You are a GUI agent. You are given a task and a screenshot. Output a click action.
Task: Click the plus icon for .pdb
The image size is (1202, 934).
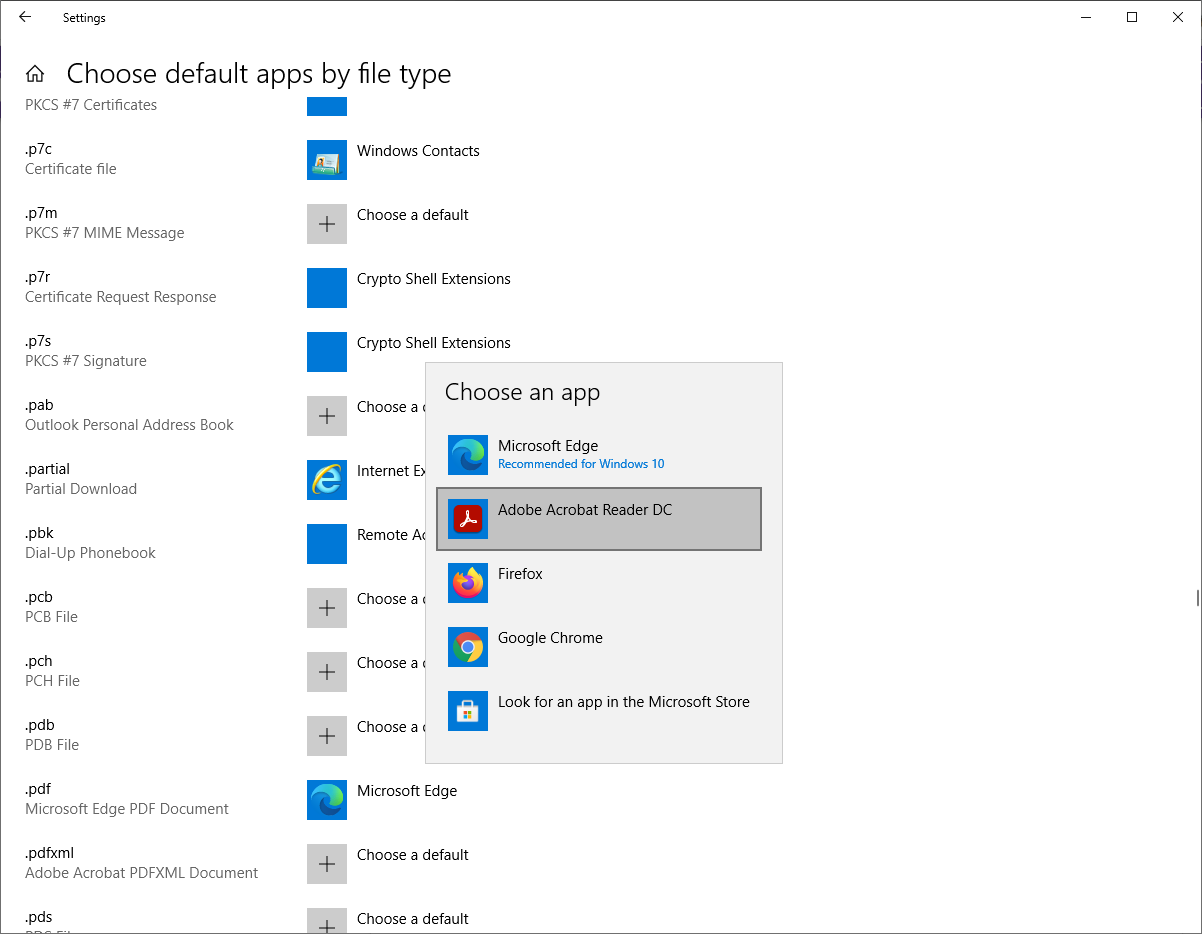[x=327, y=736]
